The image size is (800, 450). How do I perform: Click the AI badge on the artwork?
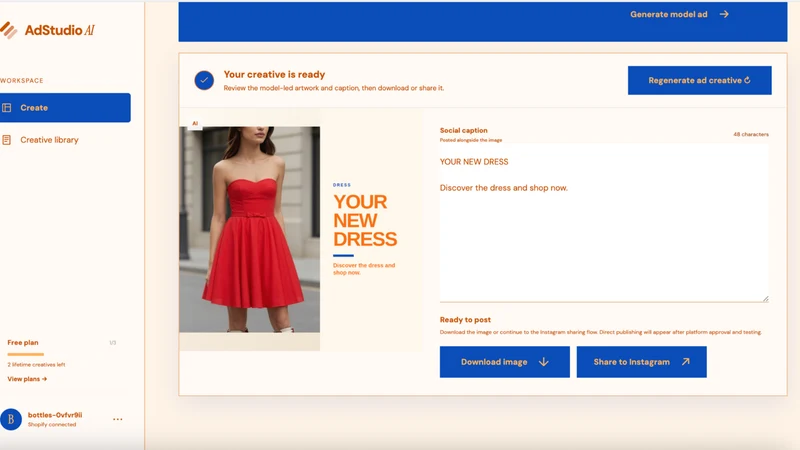click(195, 123)
